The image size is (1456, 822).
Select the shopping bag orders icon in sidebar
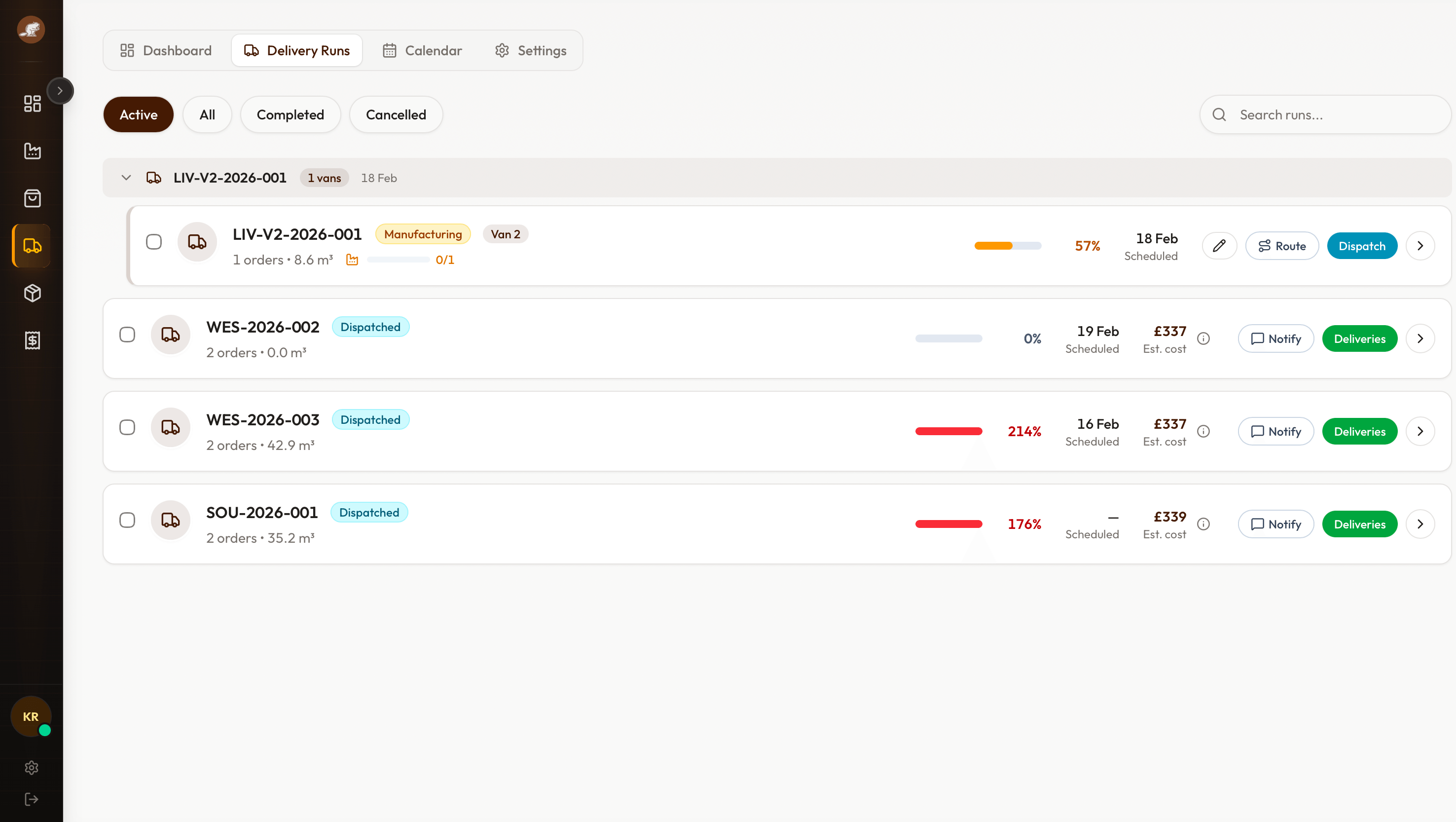(32, 198)
